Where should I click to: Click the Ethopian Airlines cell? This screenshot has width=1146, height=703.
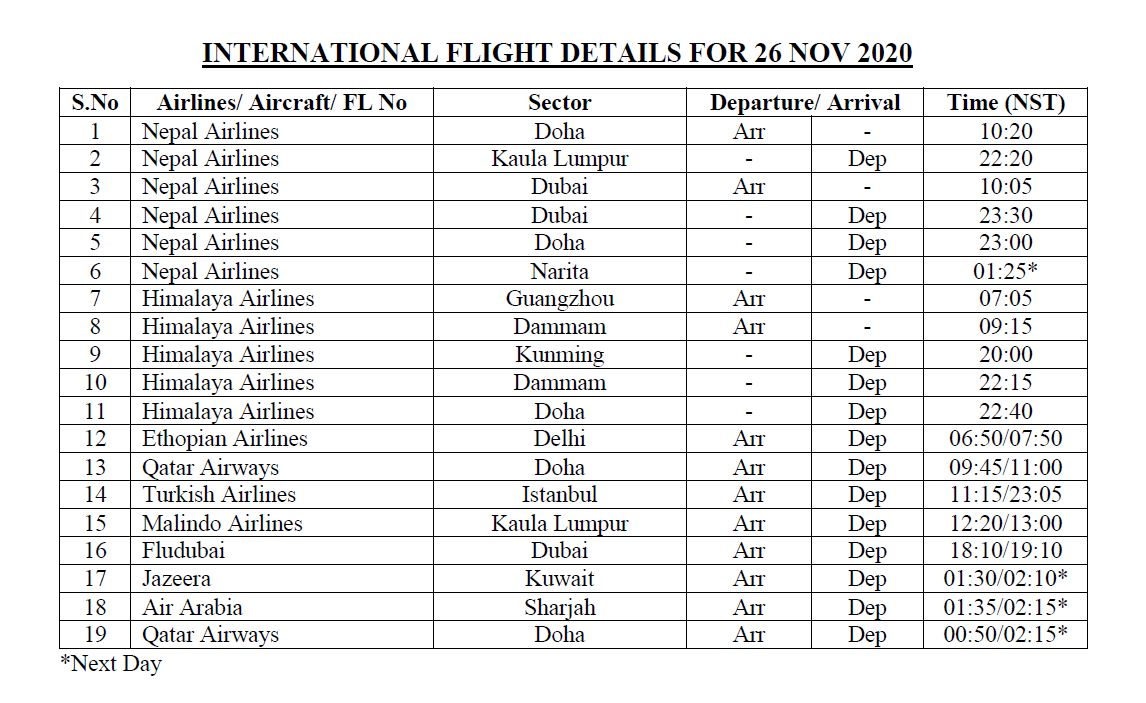[x=224, y=438]
